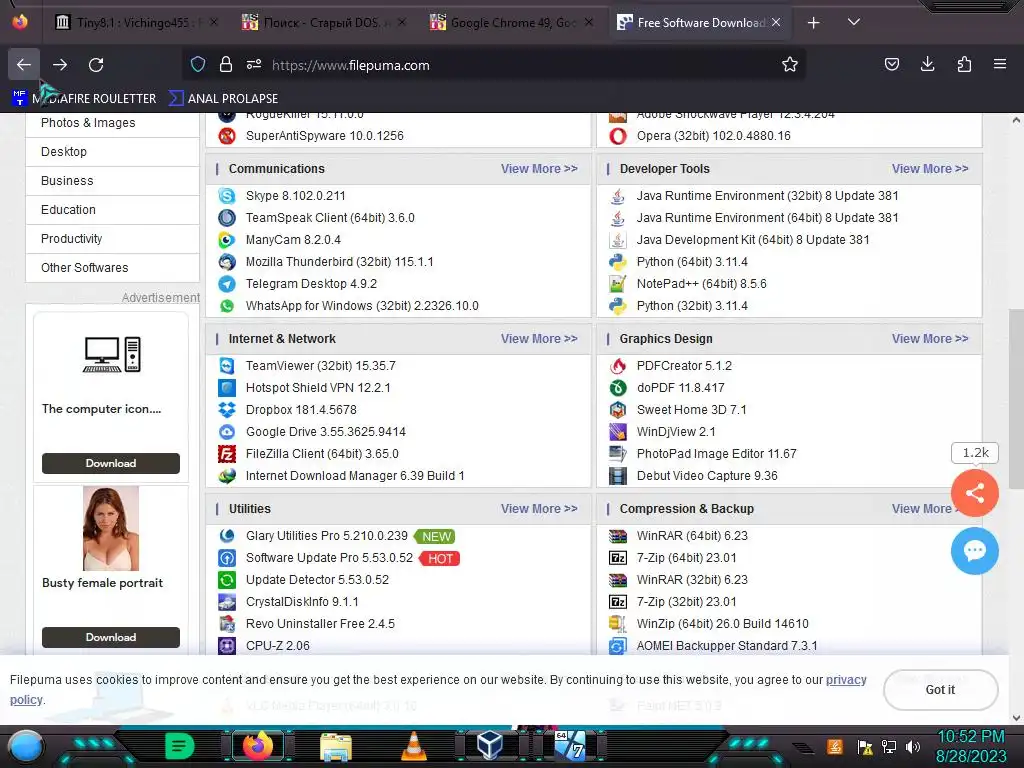Click the NotePad++ icon

pyautogui.click(x=618, y=284)
